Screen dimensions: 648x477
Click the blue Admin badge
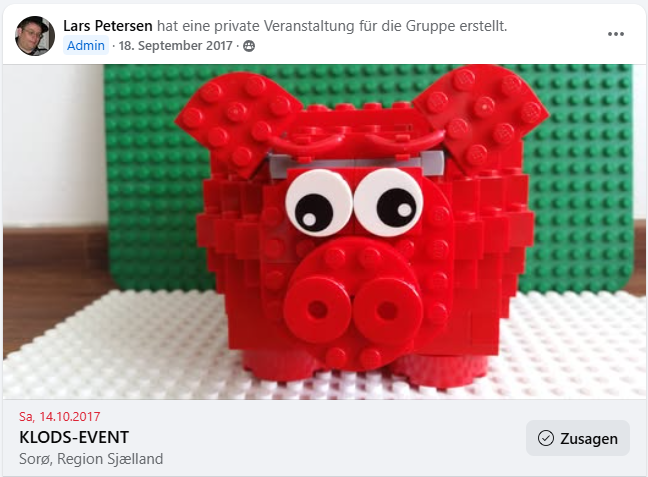(86, 45)
